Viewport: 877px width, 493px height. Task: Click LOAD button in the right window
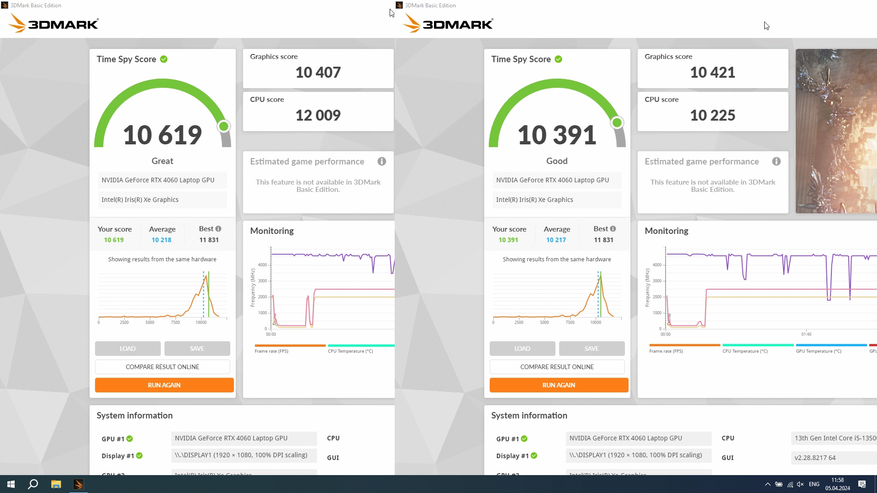pyautogui.click(x=522, y=349)
